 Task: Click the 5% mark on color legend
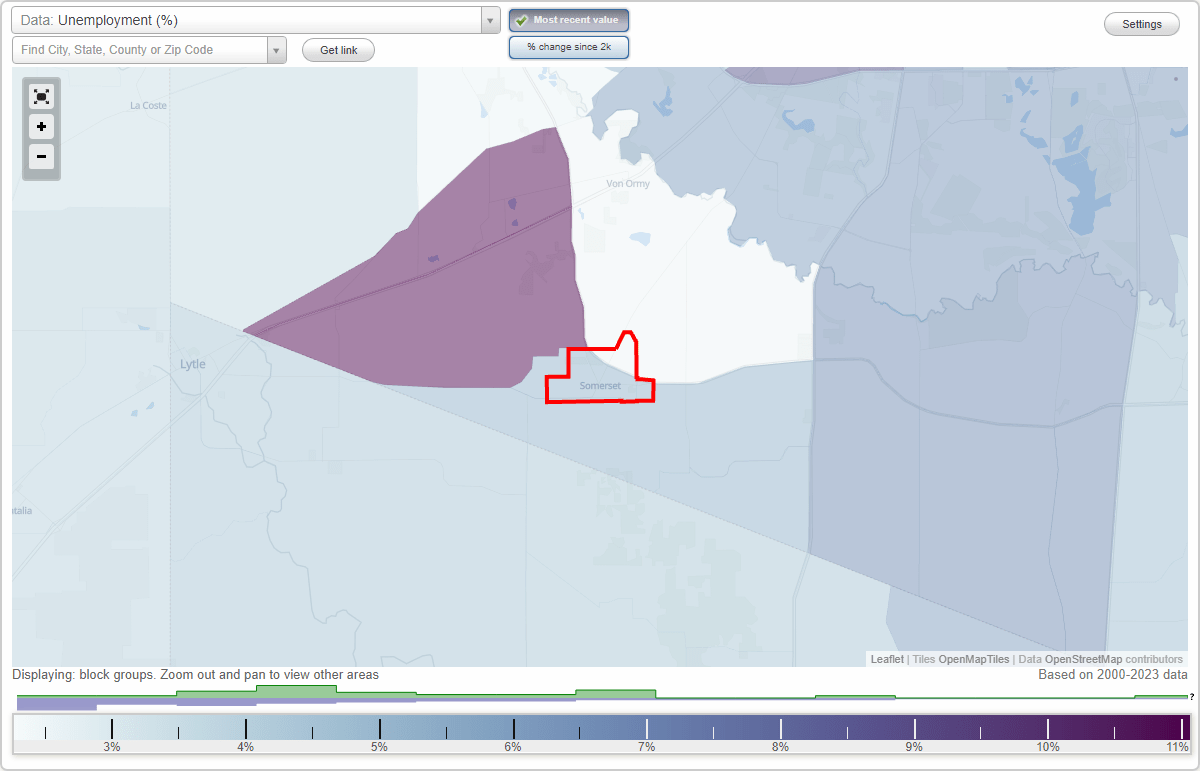point(380,746)
